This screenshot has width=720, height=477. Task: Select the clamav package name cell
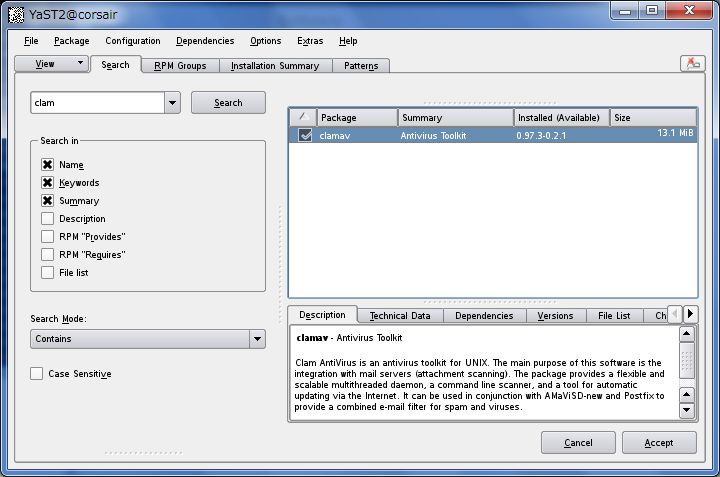pyautogui.click(x=335, y=135)
